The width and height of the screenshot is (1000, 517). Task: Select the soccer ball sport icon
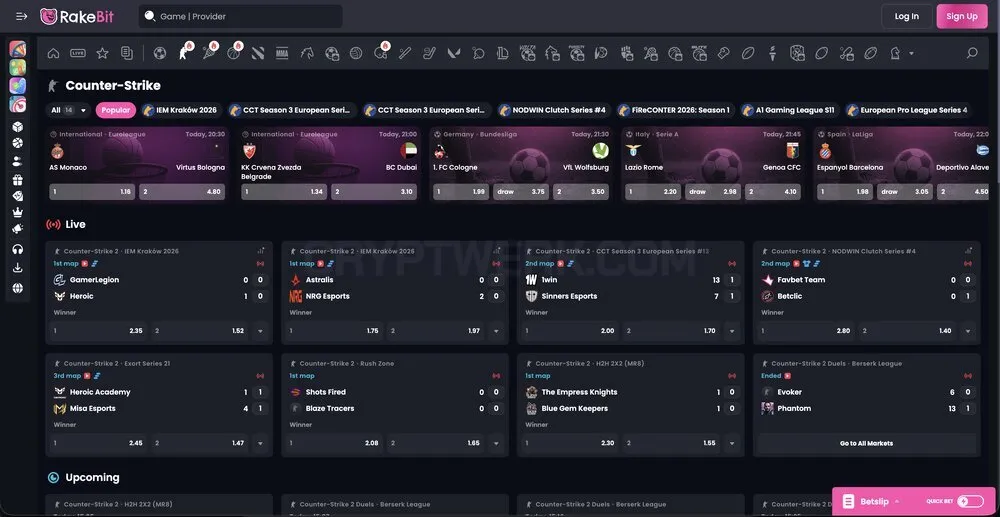pos(160,54)
